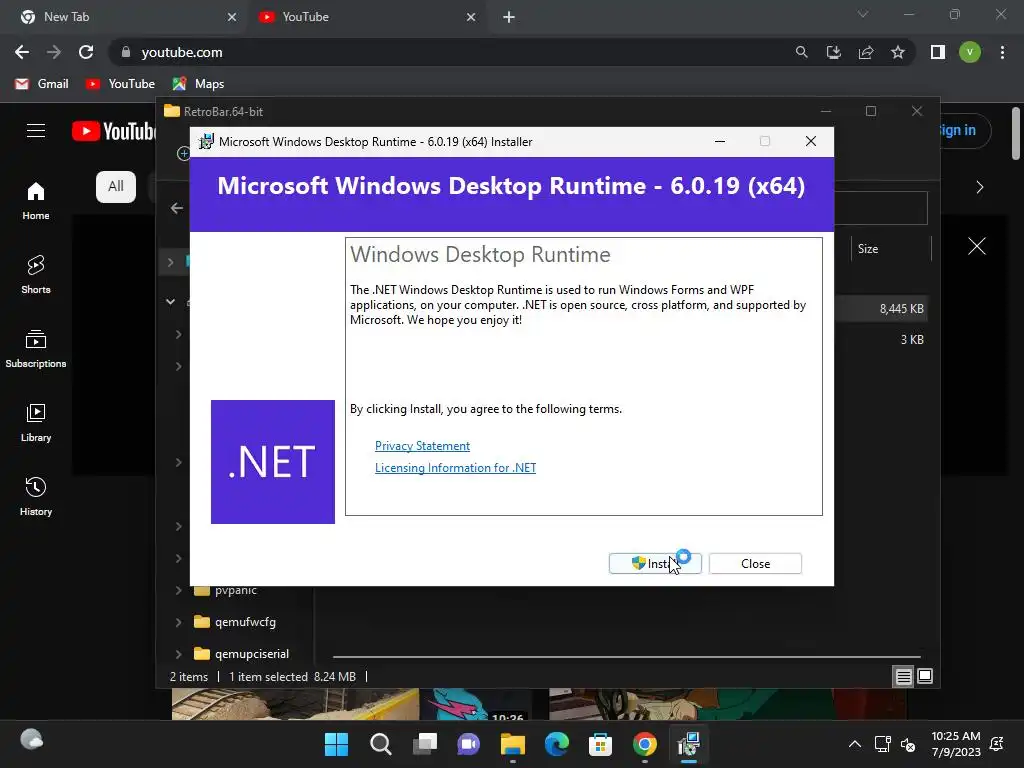Open the Privacy Statement link

point(422,446)
